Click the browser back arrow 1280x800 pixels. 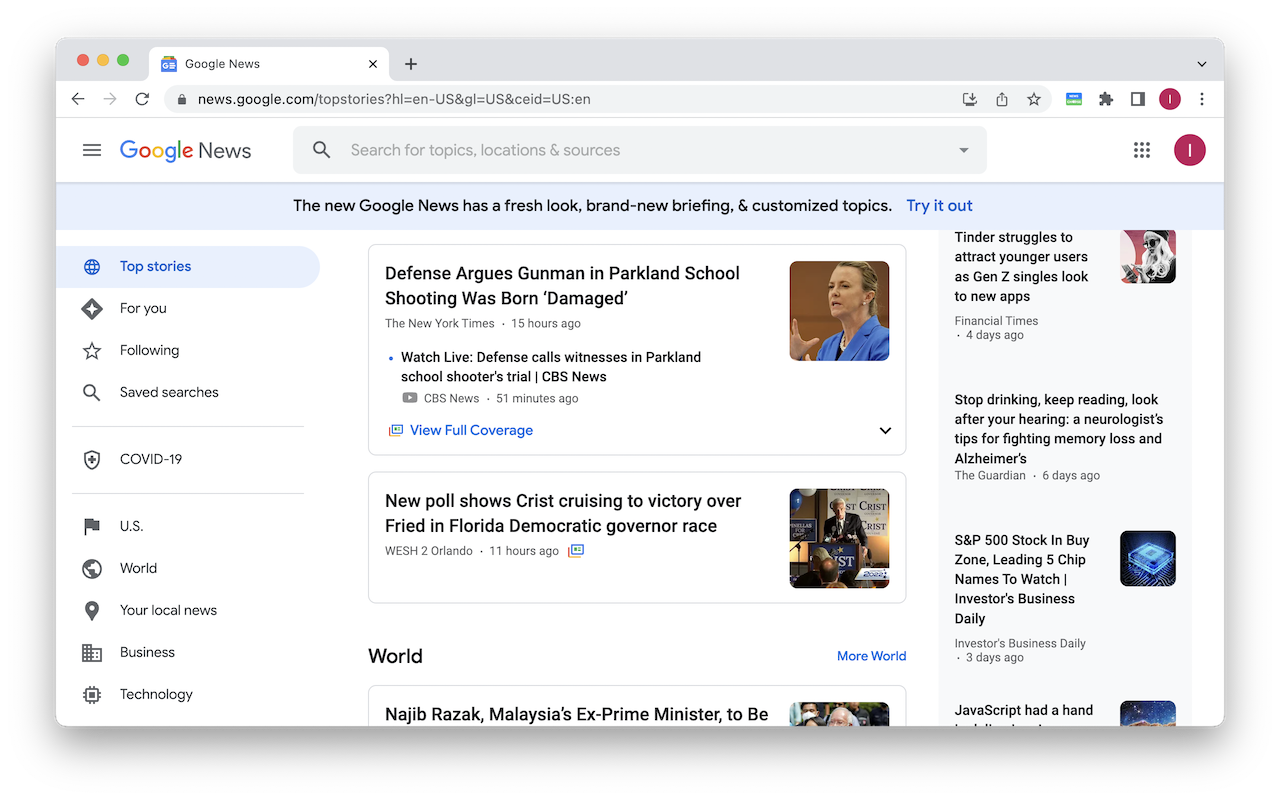[x=78, y=99]
